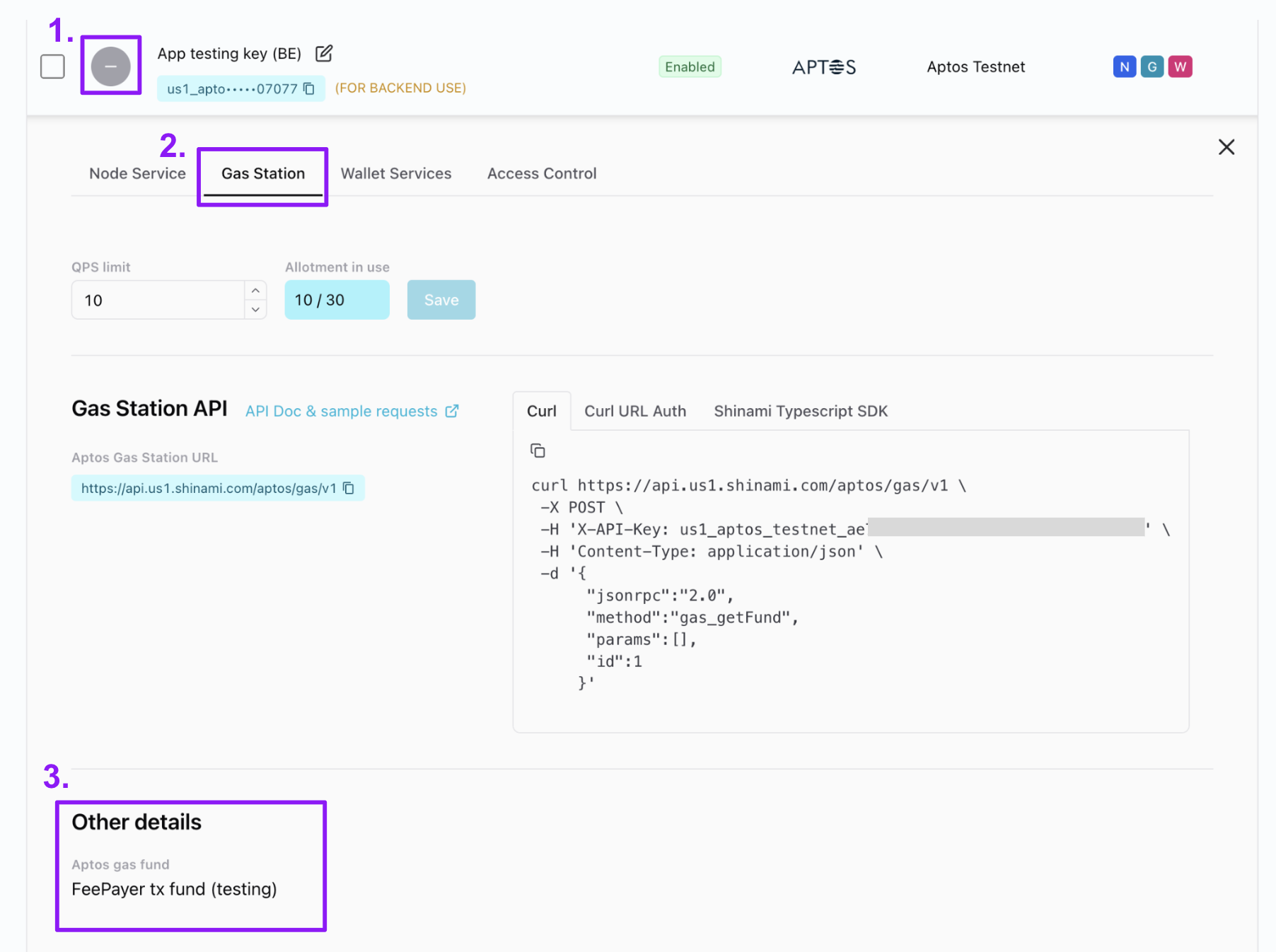Screen dimensions: 1276x952
Task: Show the Shinami Typescript SDK tab
Action: 801,411
